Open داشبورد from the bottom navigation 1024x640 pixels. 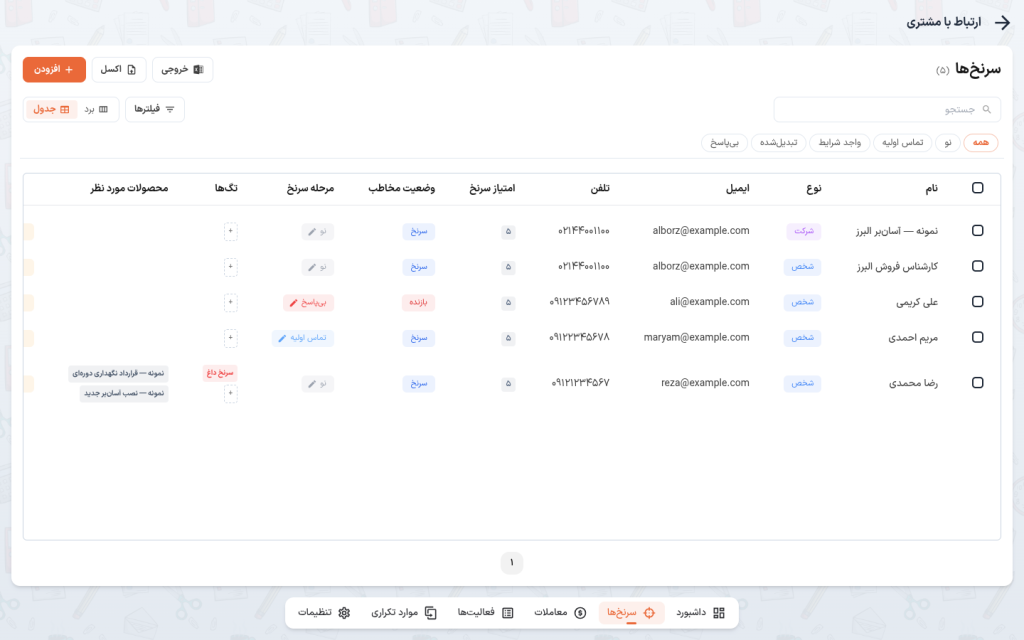click(x=700, y=613)
